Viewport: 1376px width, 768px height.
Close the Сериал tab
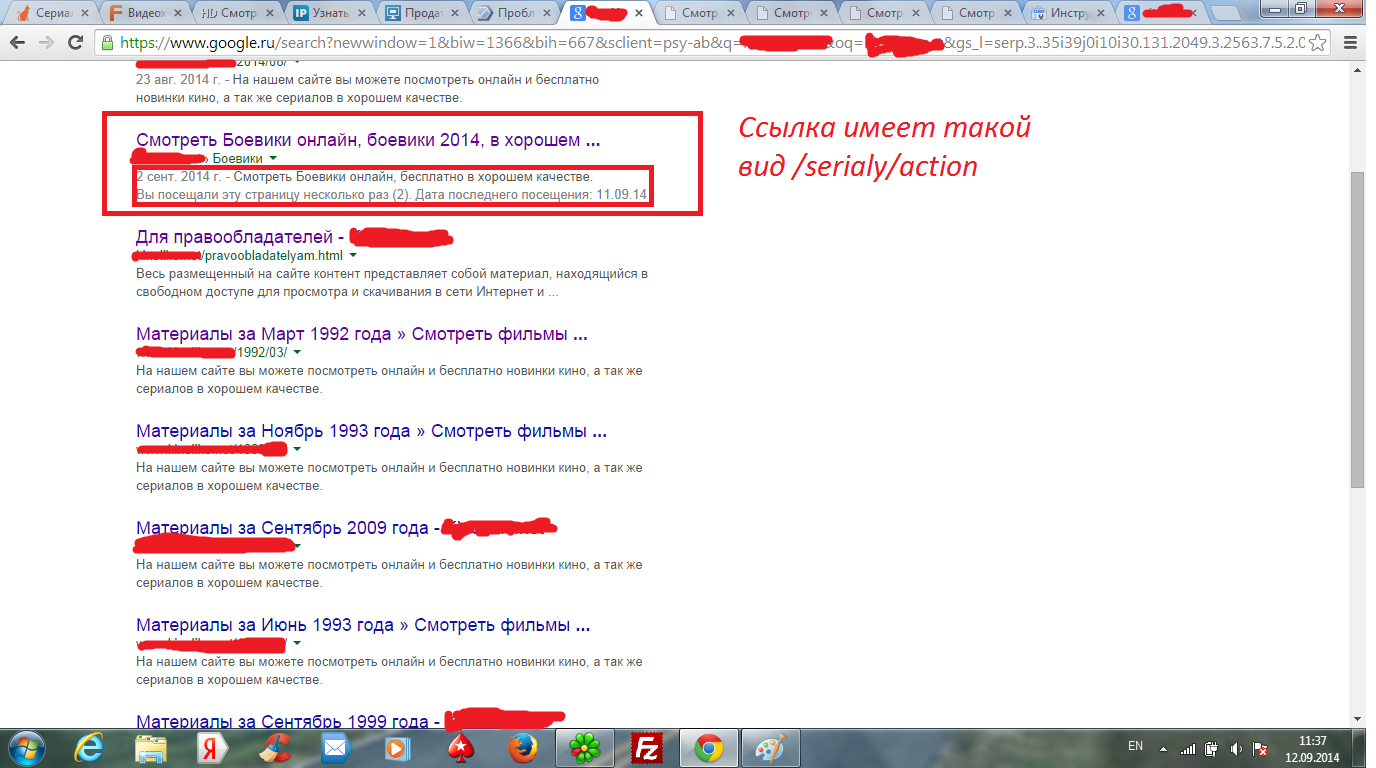pos(83,13)
